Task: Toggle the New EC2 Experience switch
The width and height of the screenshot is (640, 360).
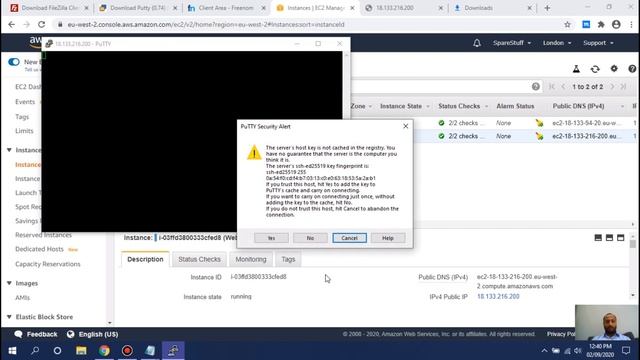Action: [13, 62]
